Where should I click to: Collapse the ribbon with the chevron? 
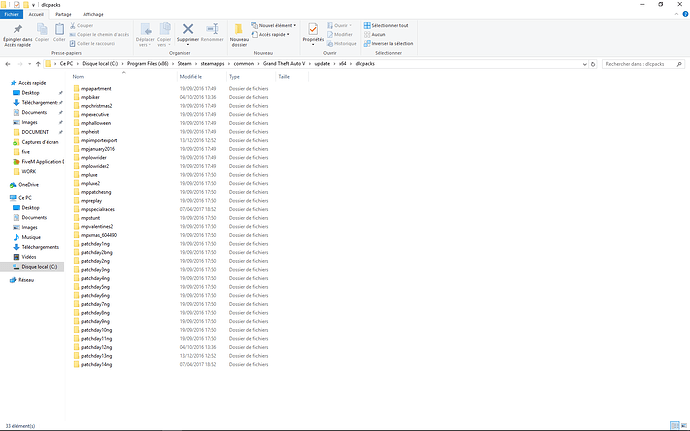click(x=676, y=15)
